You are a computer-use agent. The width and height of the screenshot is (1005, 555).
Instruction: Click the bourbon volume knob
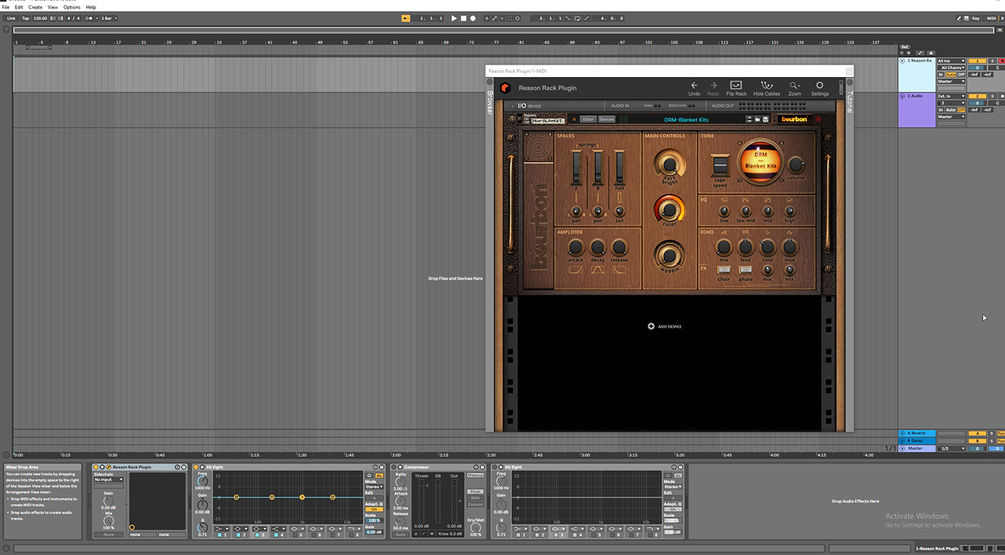pos(795,164)
